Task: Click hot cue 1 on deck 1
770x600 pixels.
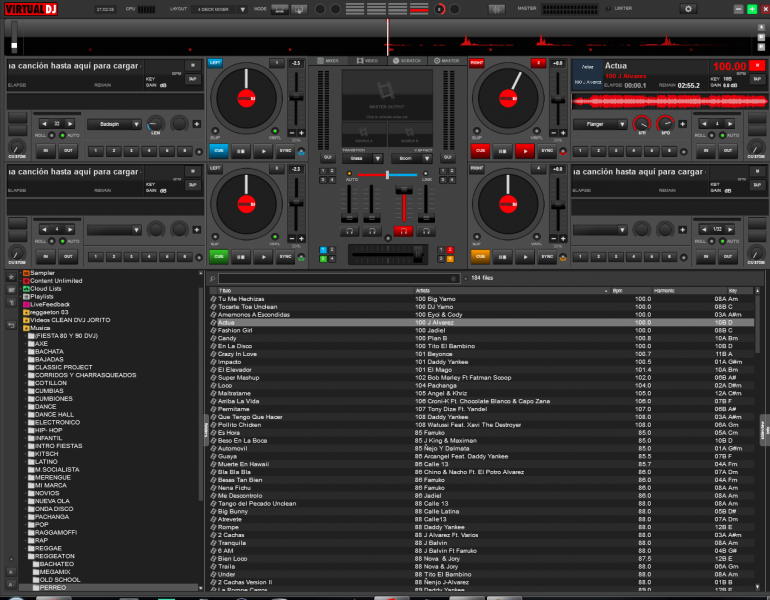Action: click(x=96, y=151)
